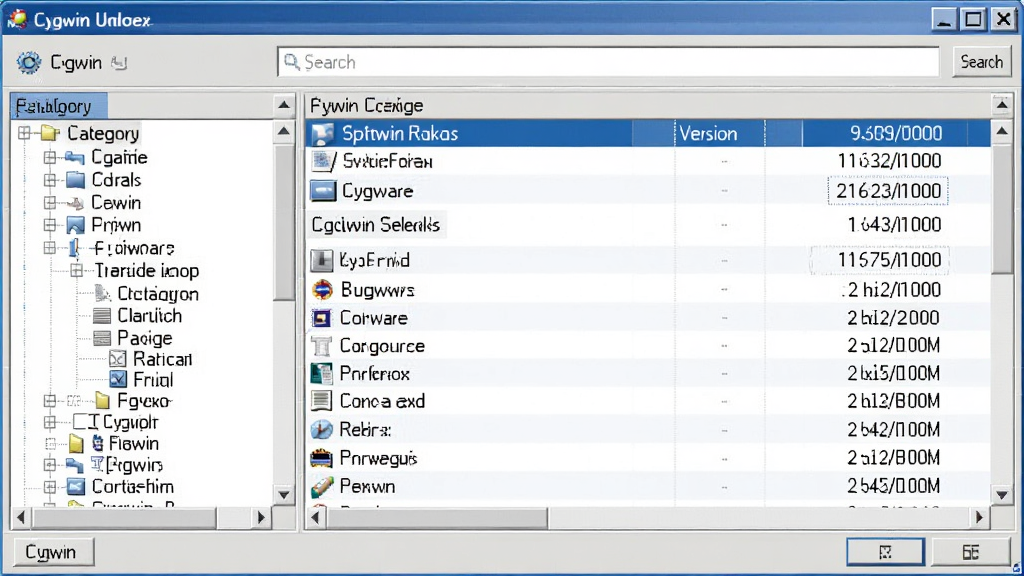
Task: Expand the Cdrals tree node
Action: 50,180
